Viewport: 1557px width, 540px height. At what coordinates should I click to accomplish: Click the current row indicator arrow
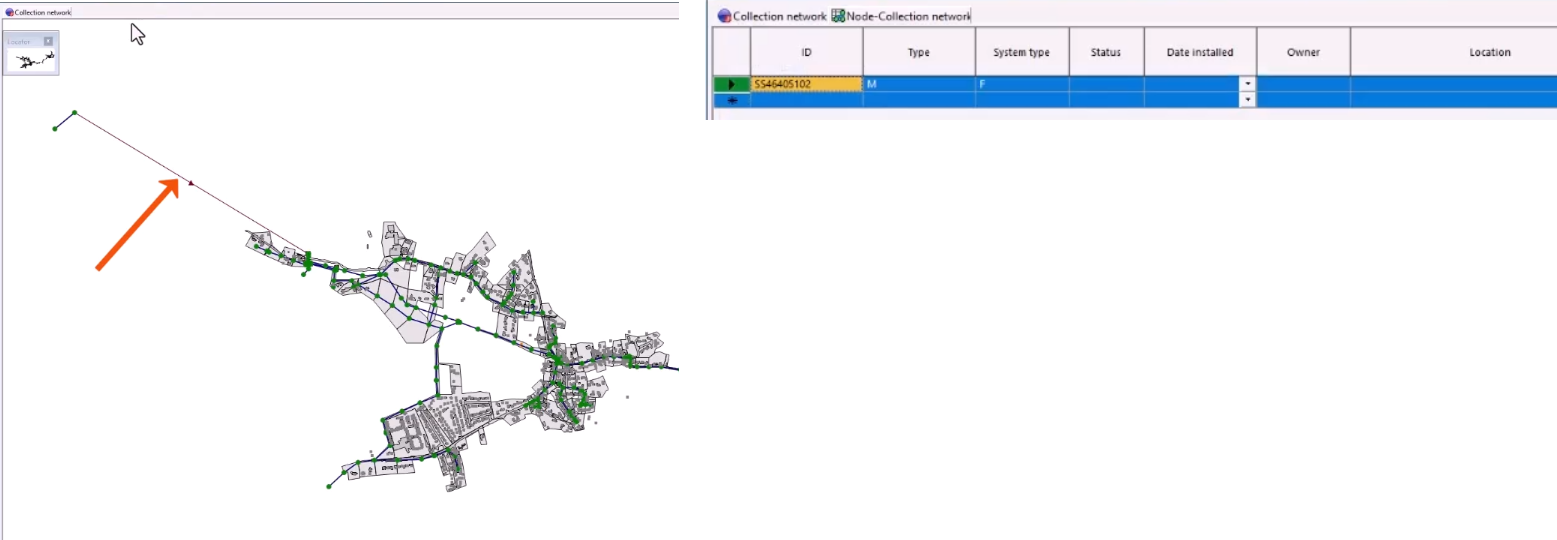coord(731,84)
